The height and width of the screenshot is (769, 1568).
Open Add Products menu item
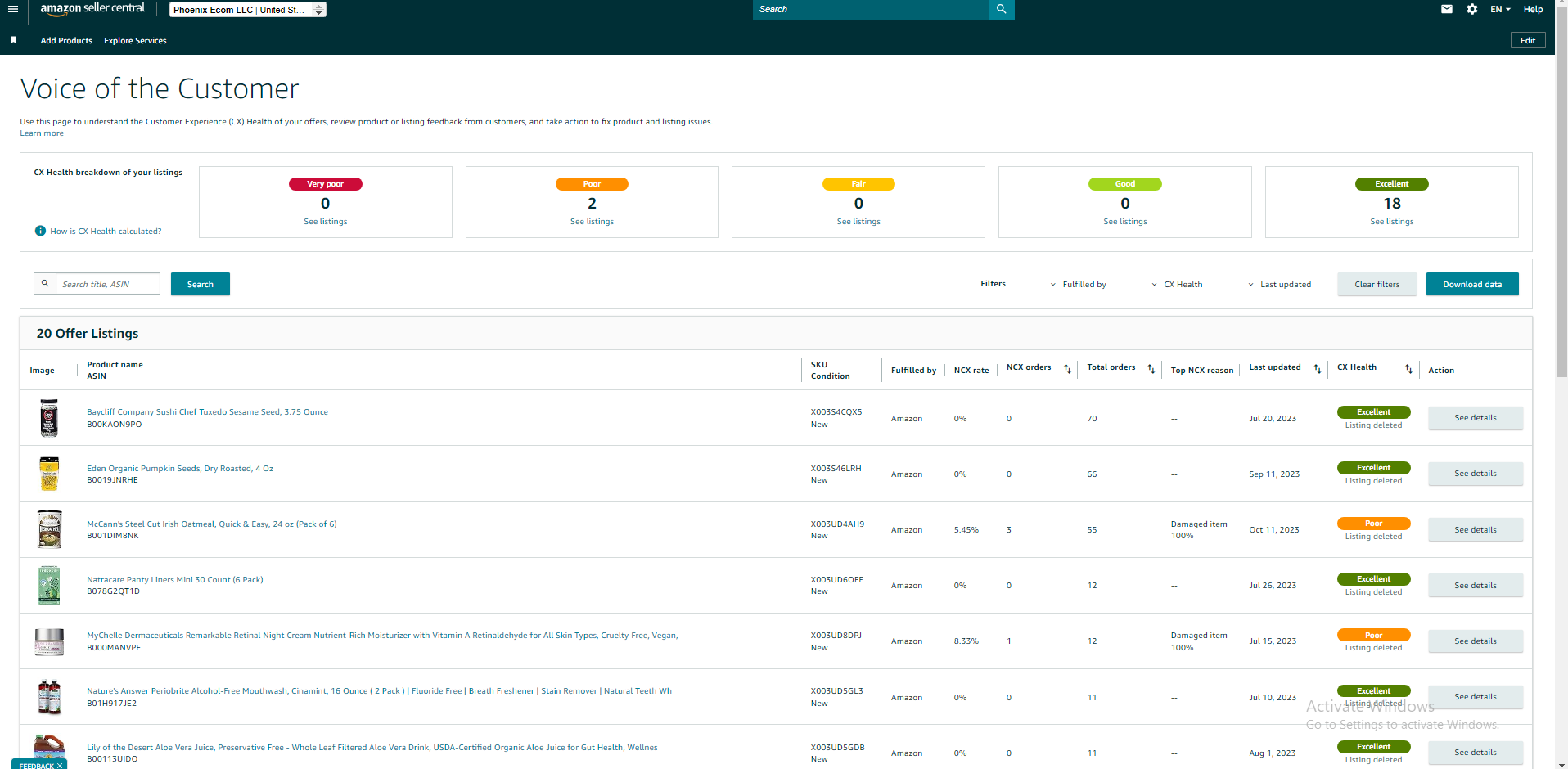pyautogui.click(x=66, y=40)
